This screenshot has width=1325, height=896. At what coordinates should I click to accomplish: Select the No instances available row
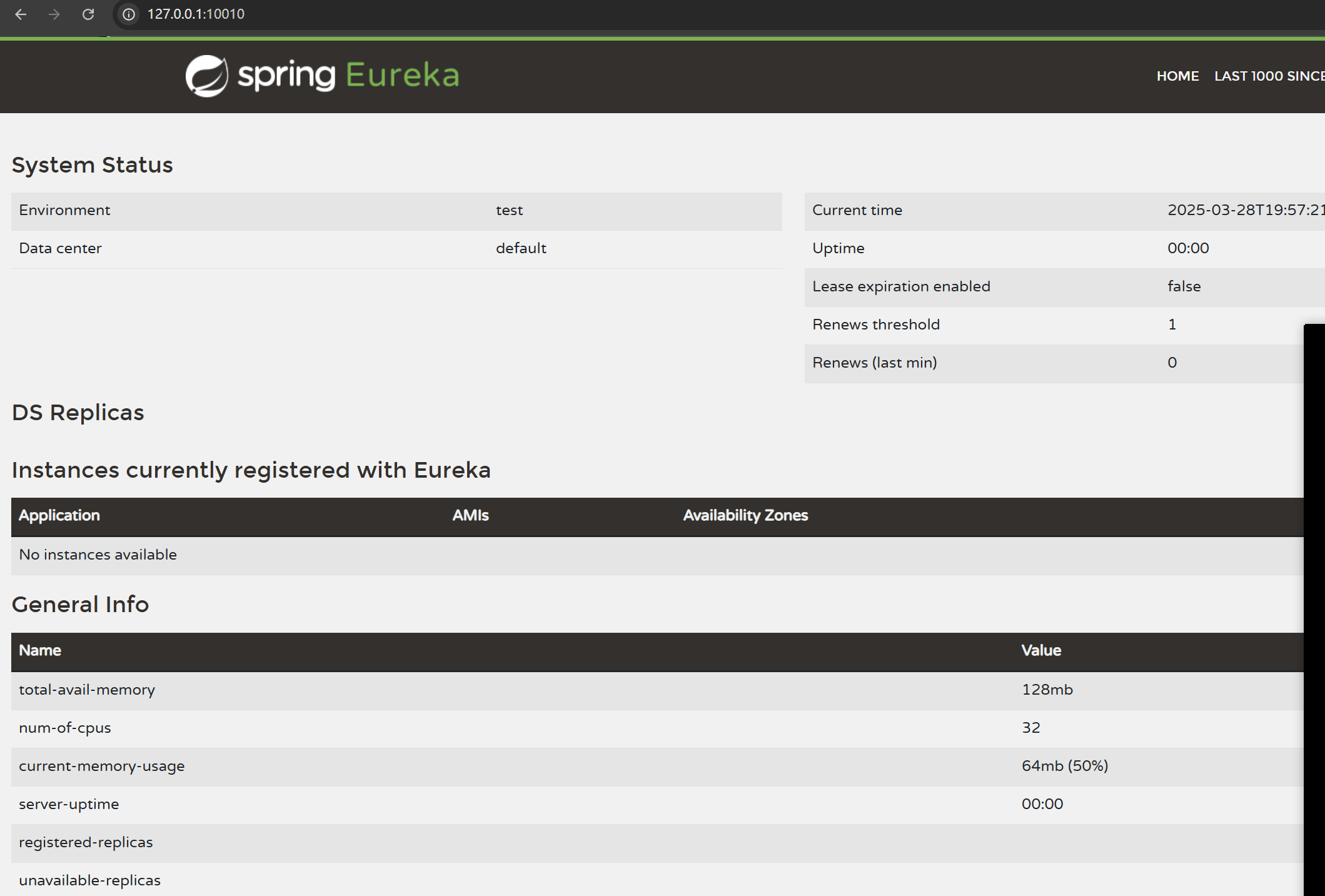tap(98, 555)
